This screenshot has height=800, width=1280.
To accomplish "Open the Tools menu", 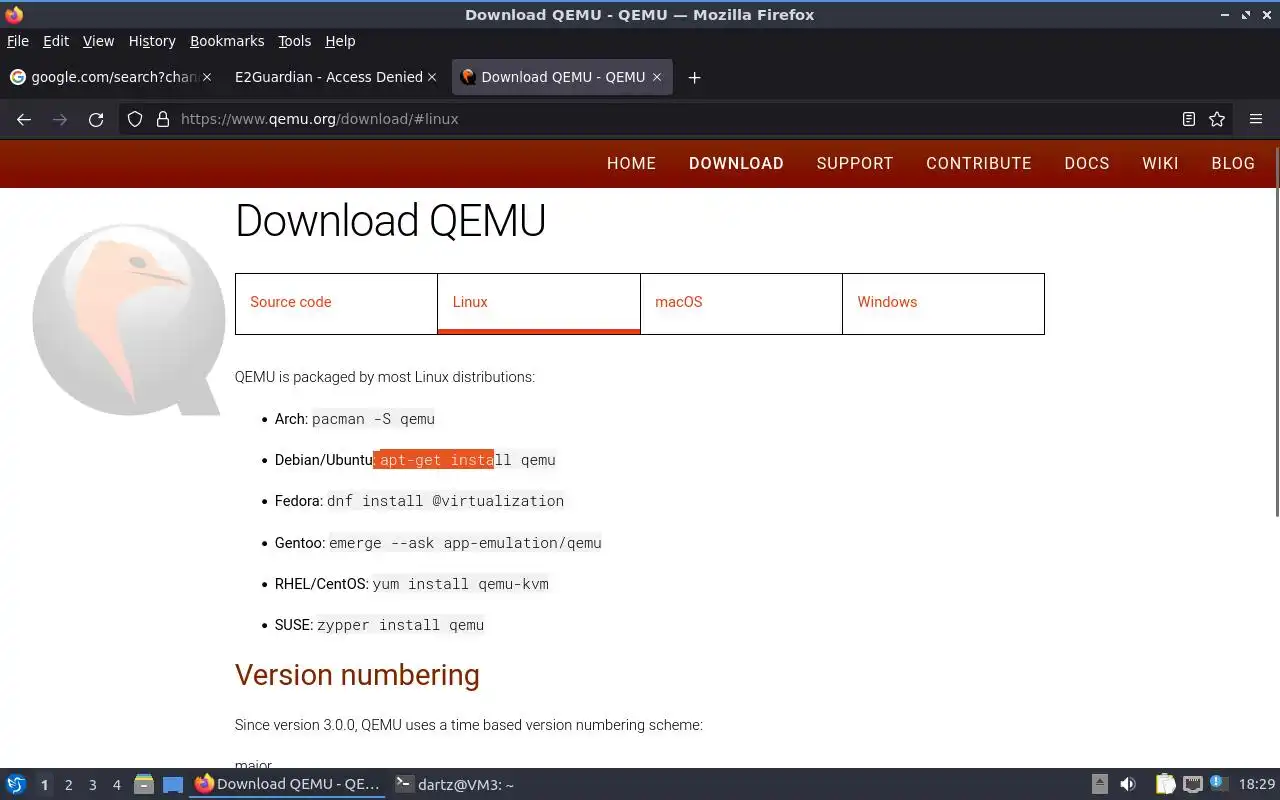I will click(295, 41).
